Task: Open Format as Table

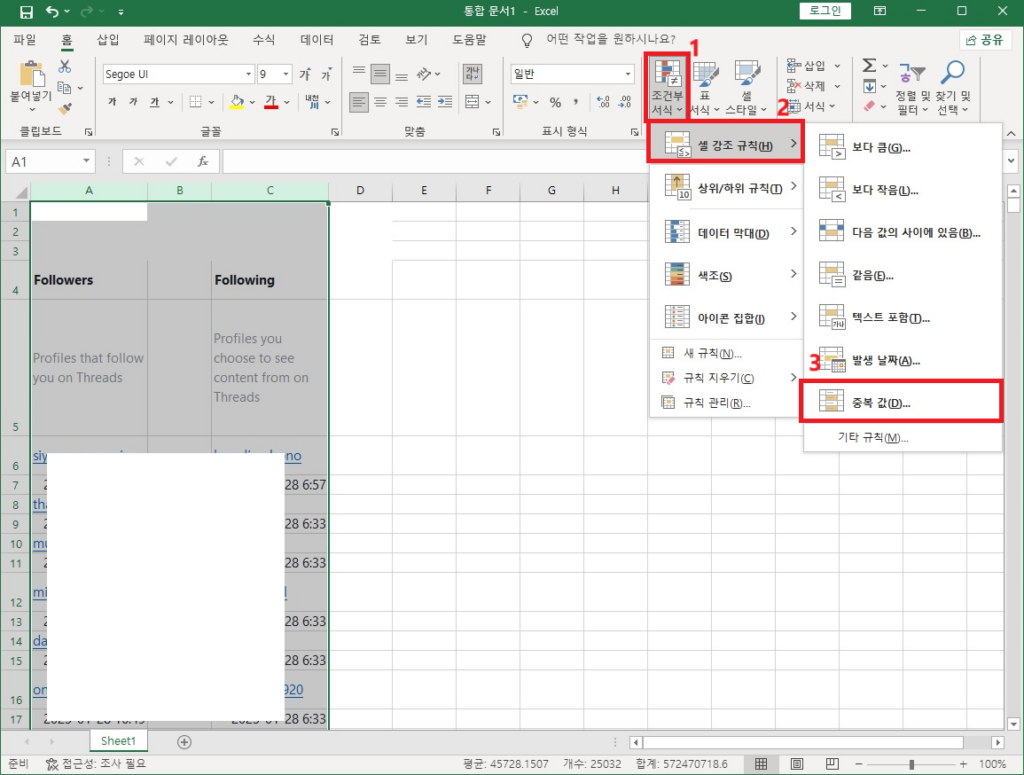Action: coord(705,87)
